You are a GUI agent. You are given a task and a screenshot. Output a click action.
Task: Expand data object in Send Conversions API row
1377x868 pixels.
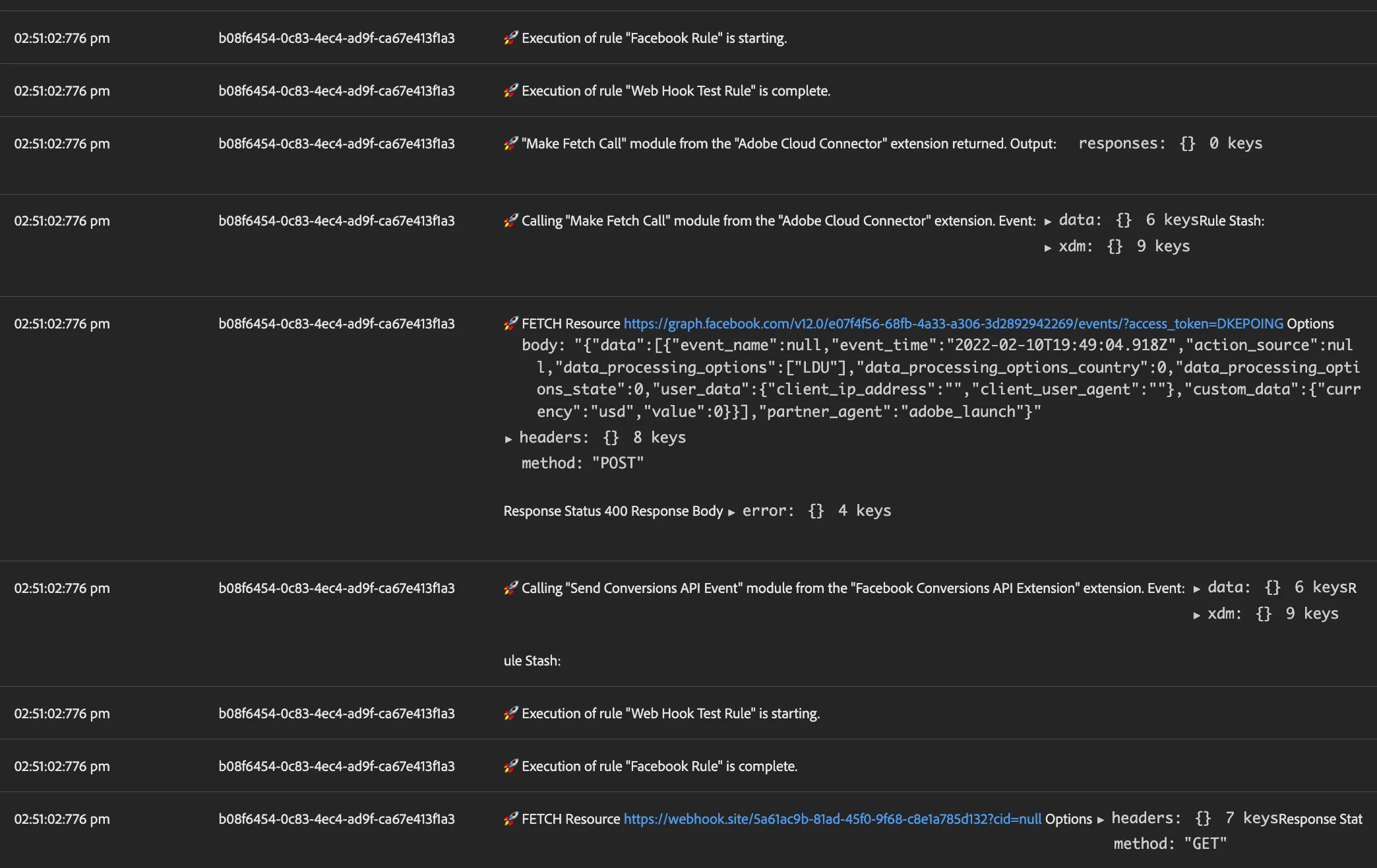click(x=1197, y=589)
